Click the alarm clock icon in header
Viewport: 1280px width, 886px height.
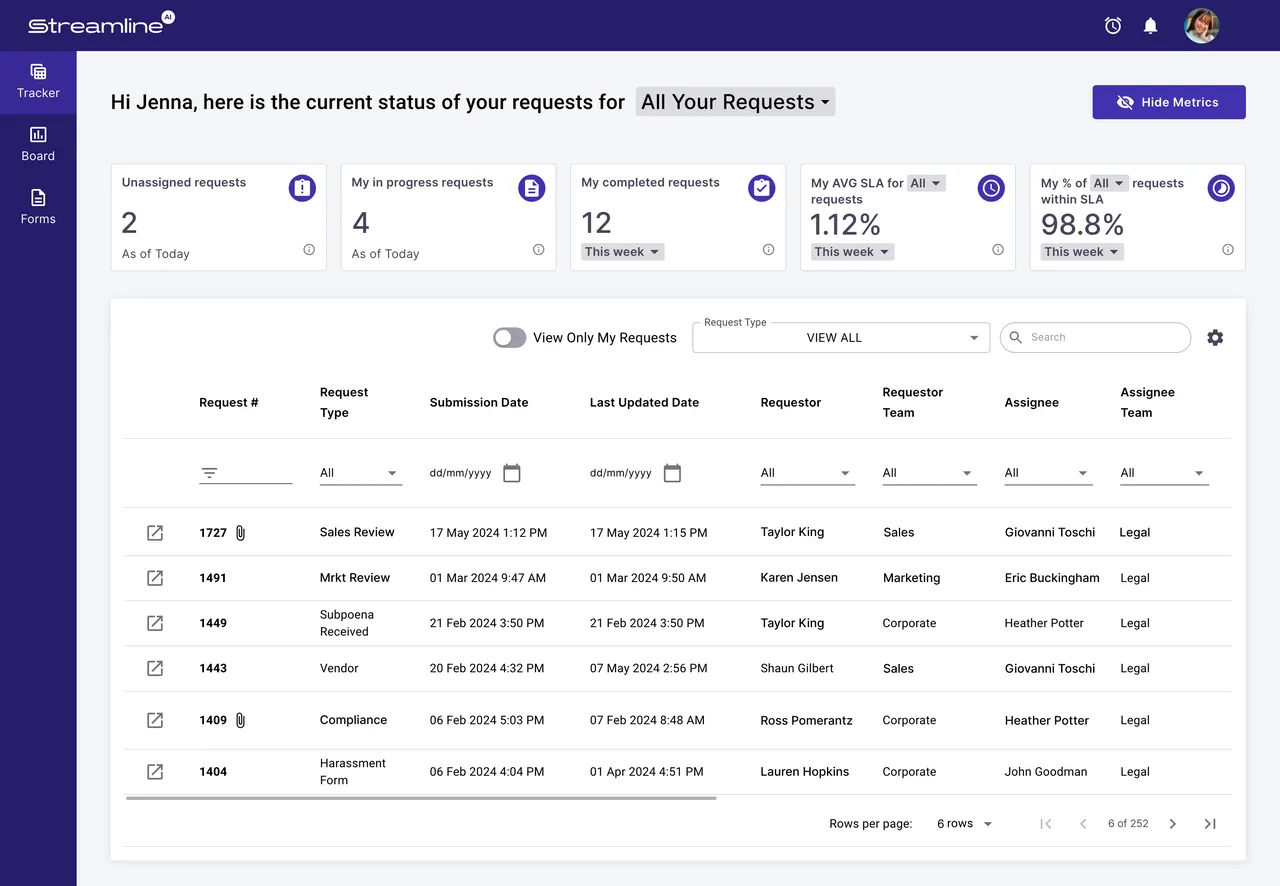[x=1113, y=26]
